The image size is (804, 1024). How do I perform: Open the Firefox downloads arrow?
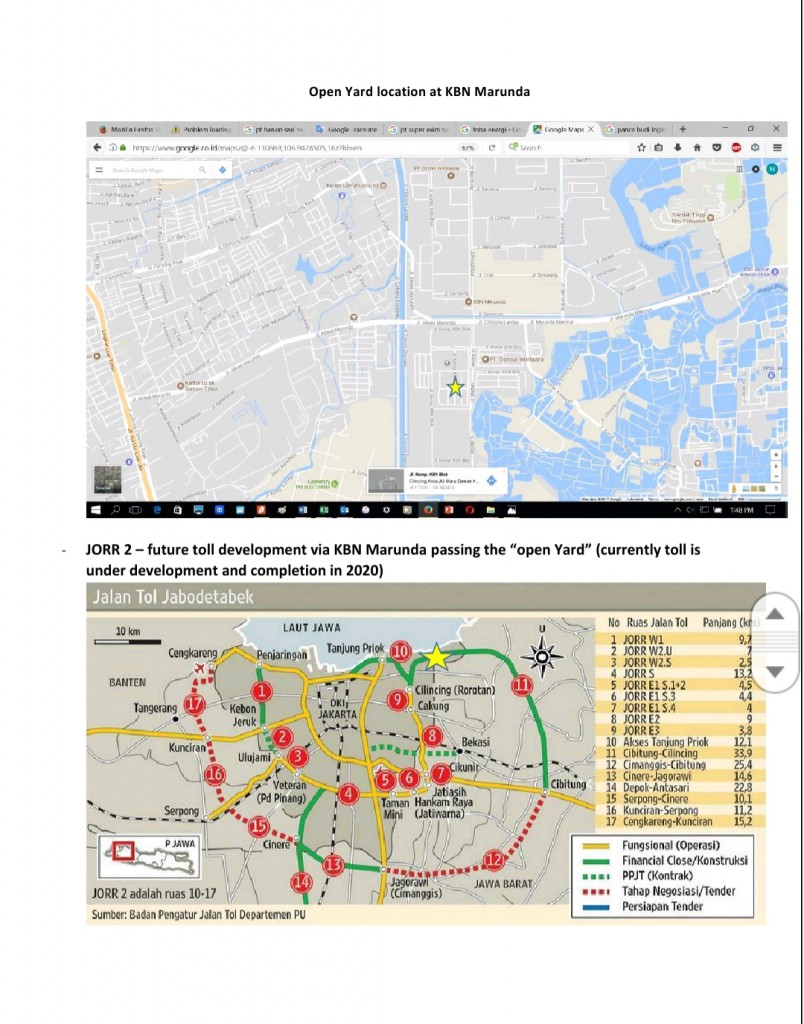(678, 148)
